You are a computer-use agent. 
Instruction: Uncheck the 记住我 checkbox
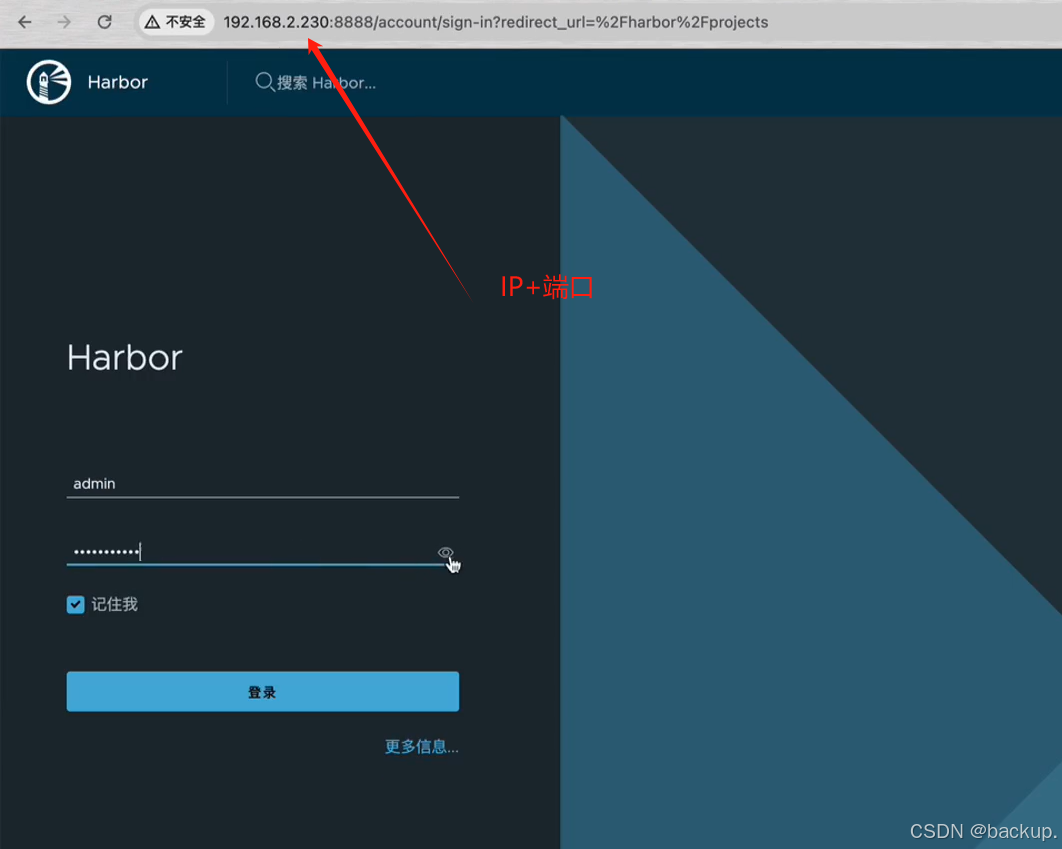(75, 605)
